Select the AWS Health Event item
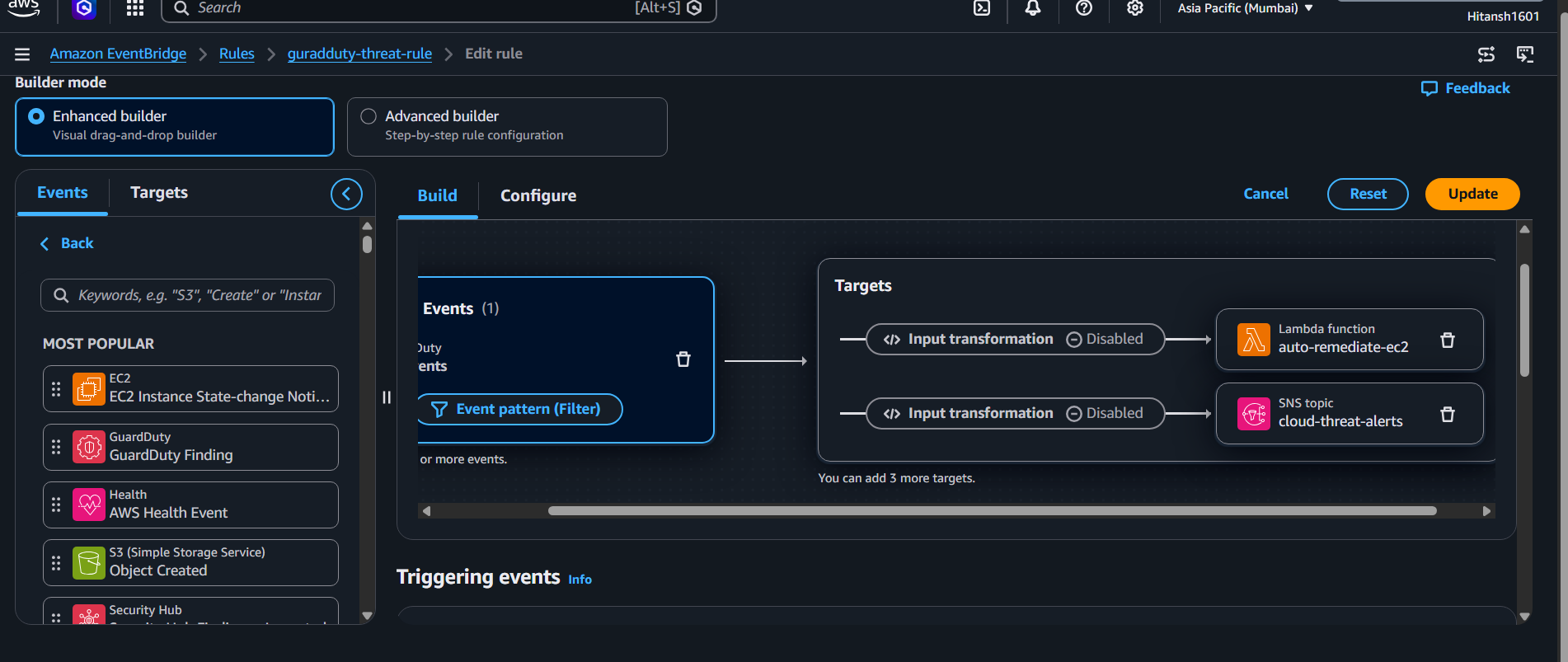 click(190, 505)
